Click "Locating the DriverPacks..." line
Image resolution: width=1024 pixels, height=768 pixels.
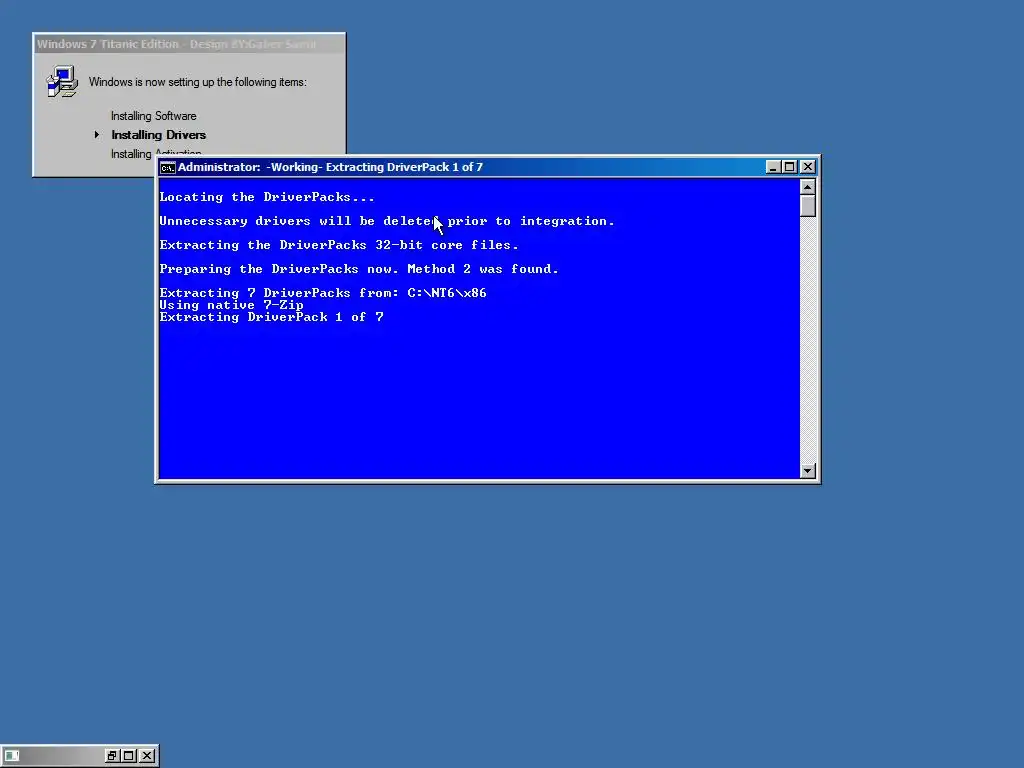(x=267, y=197)
